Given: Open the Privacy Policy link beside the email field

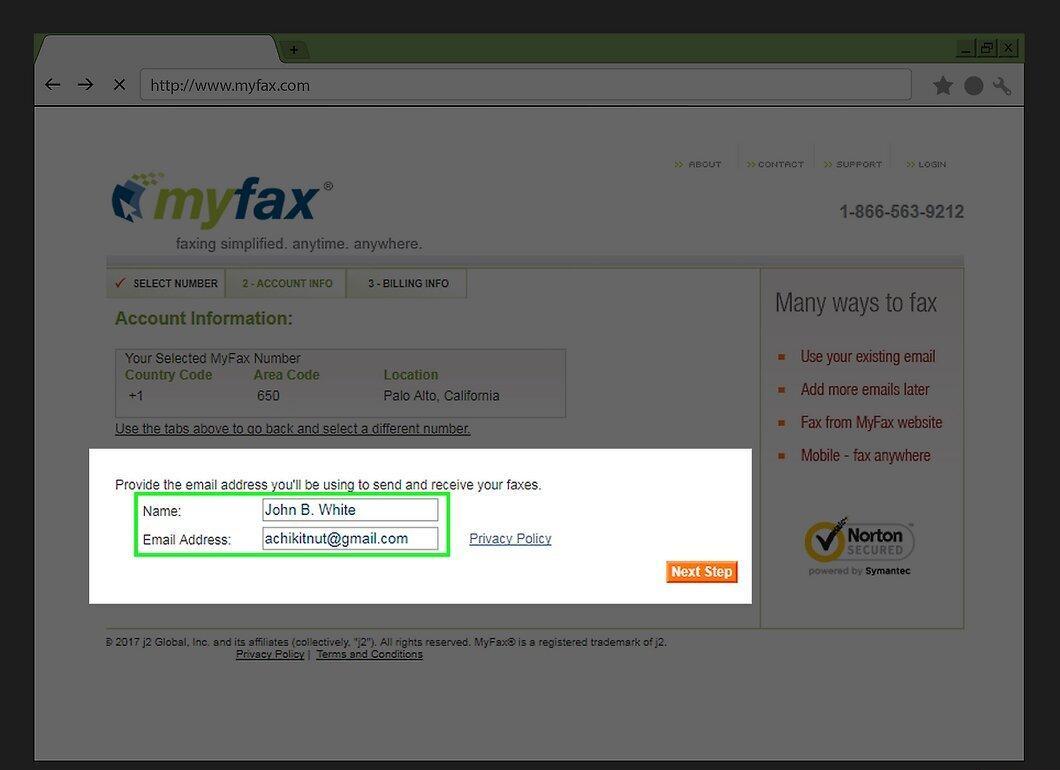Looking at the screenshot, I should point(510,539).
